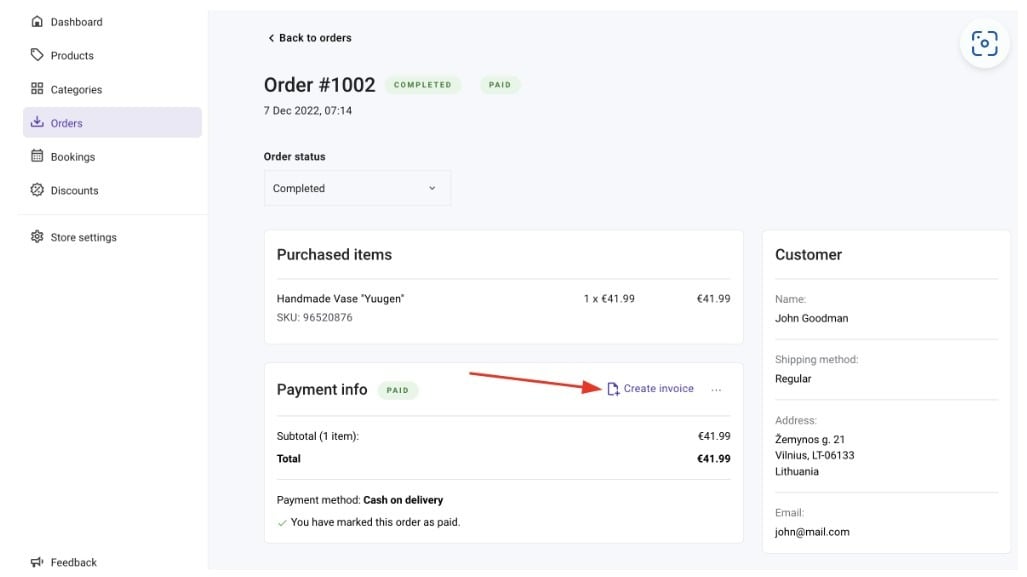
Task: Click the Feedback megaphone icon
Action: pyautogui.click(x=37, y=562)
